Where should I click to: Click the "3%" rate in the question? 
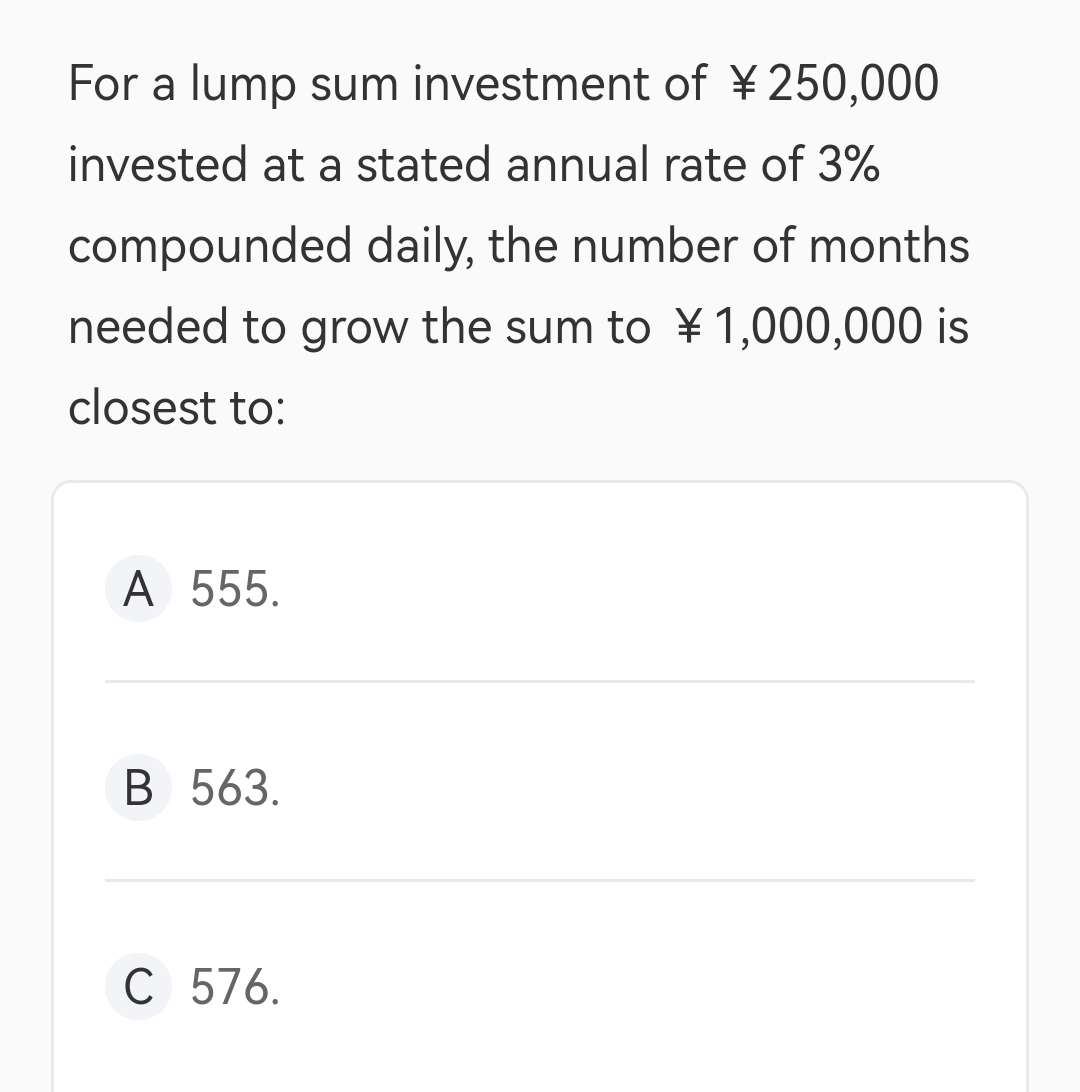click(x=849, y=165)
